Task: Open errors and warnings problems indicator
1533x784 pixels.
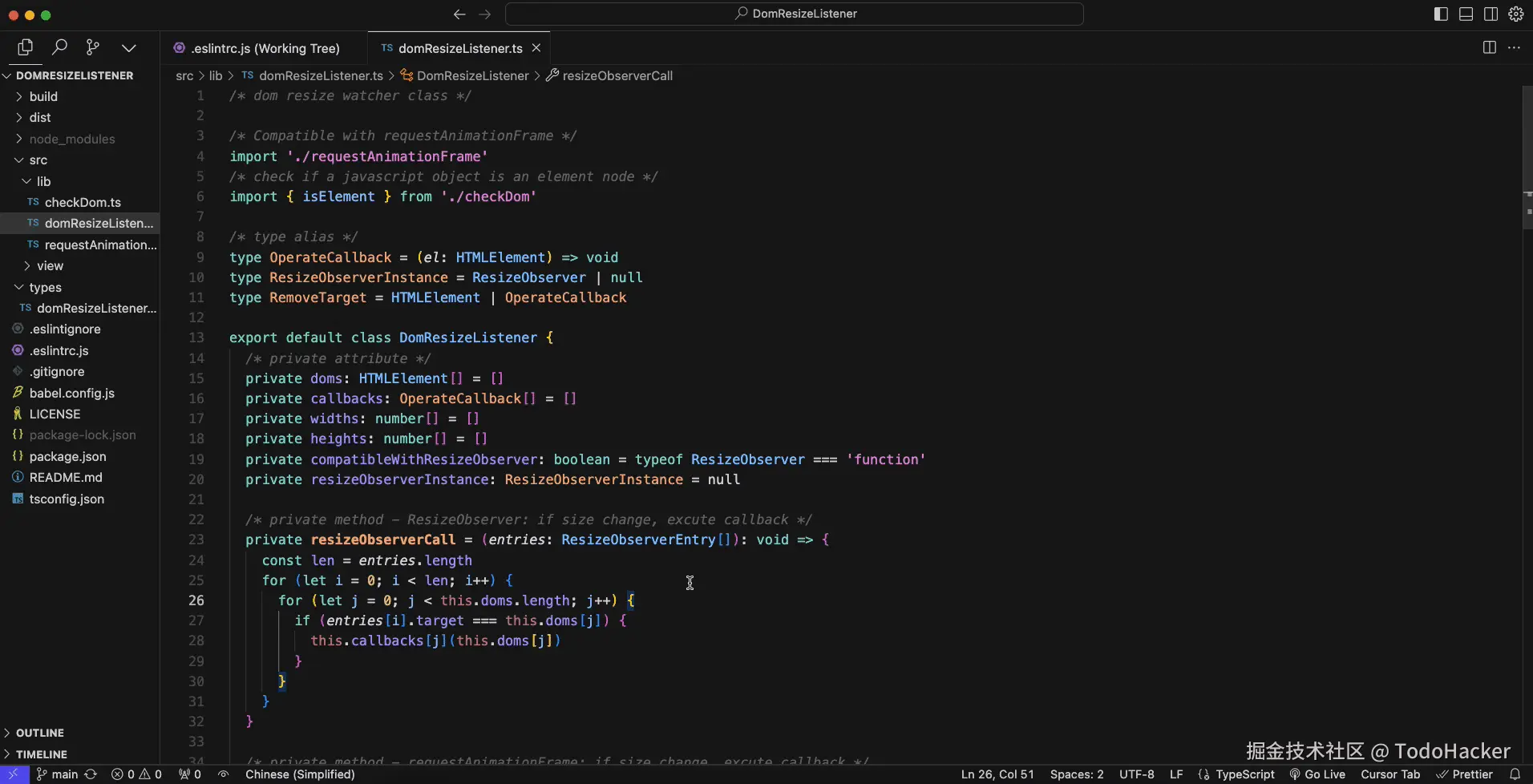Action: click(136, 774)
